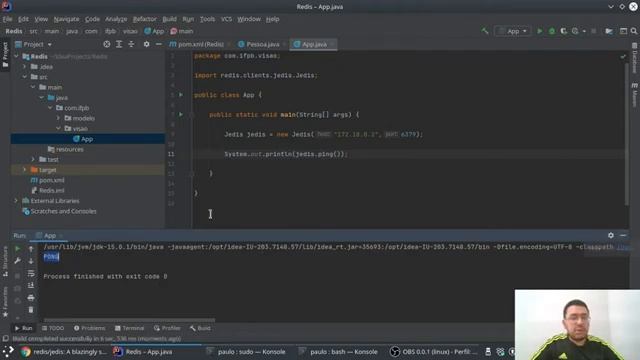The width and height of the screenshot is (640, 360).
Task: Open Run panel gear settings
Action: coord(611,236)
